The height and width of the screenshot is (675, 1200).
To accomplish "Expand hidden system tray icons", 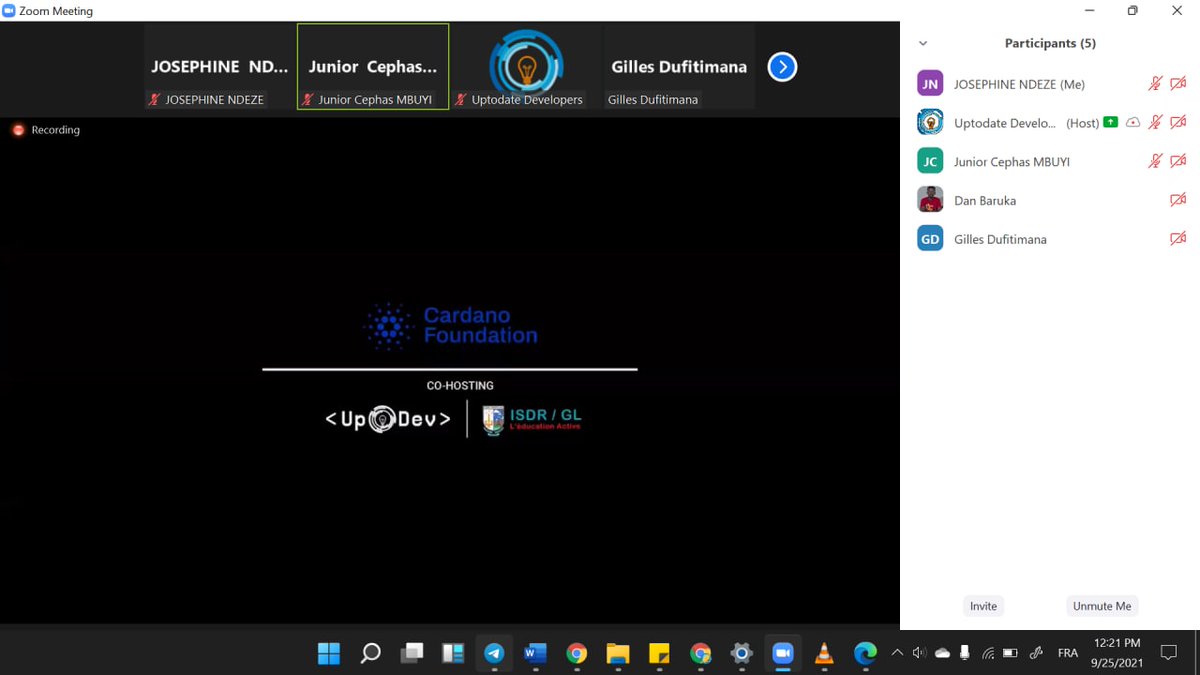I will point(897,653).
